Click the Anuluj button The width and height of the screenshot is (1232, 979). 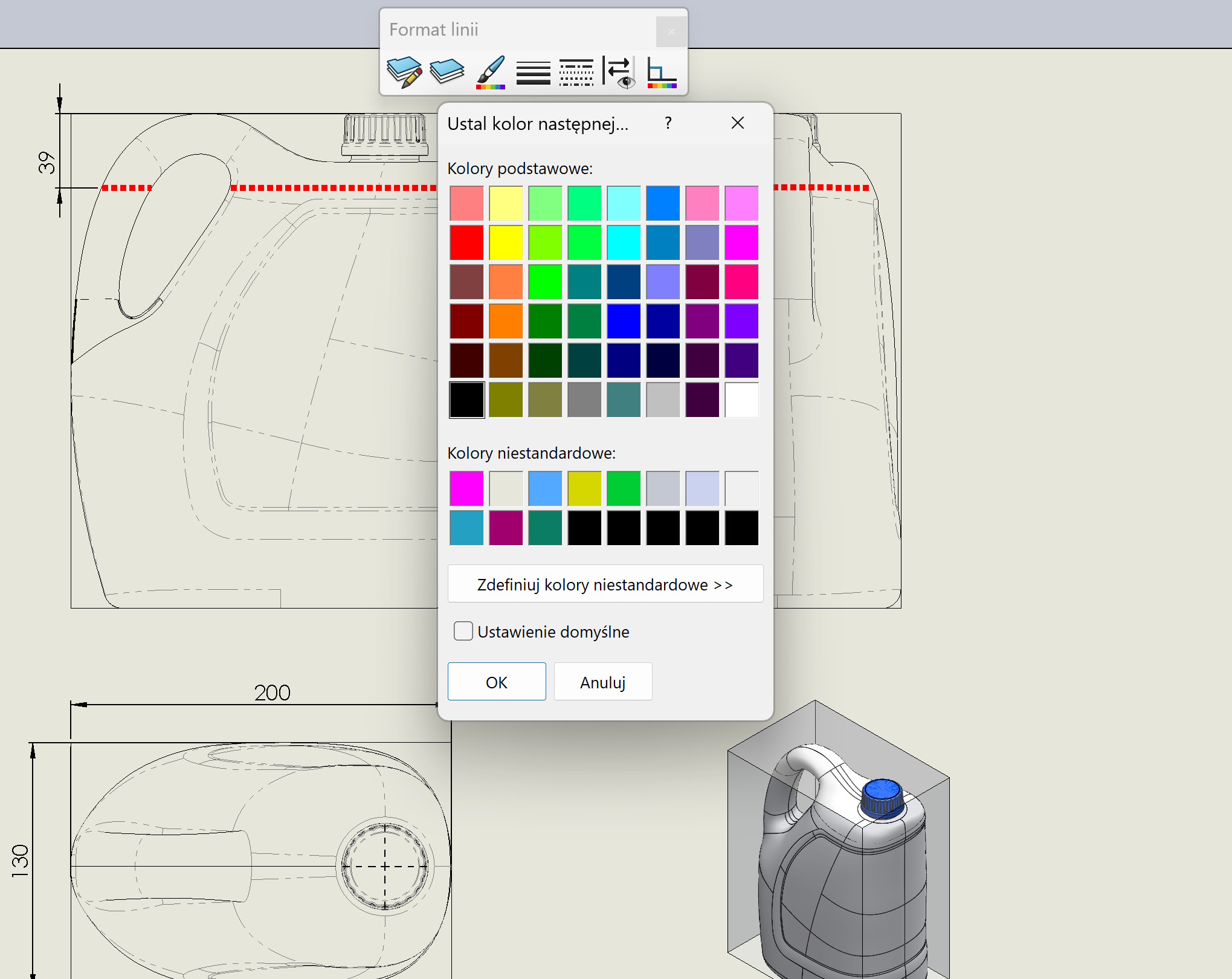click(602, 682)
